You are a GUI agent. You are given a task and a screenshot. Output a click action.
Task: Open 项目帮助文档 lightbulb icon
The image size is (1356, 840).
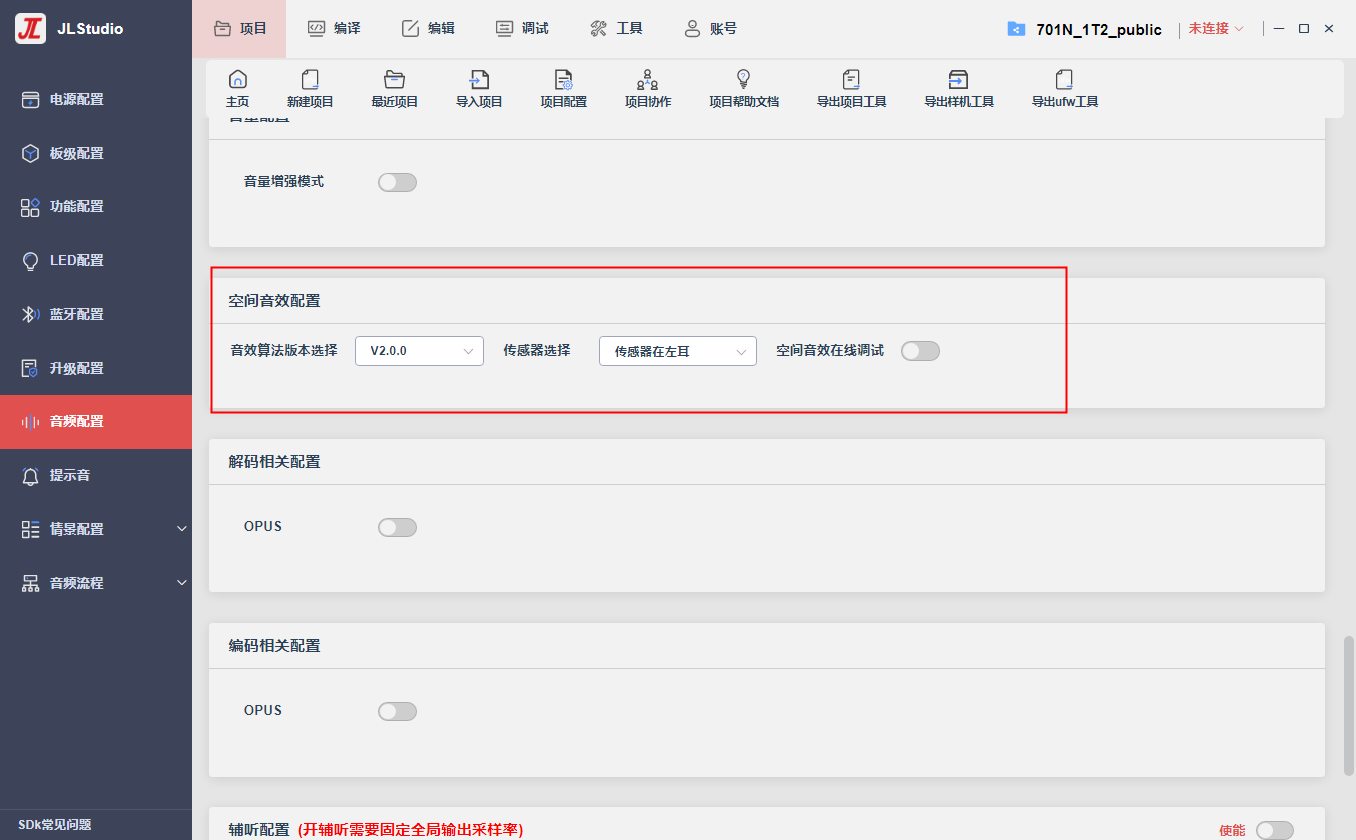click(x=743, y=80)
